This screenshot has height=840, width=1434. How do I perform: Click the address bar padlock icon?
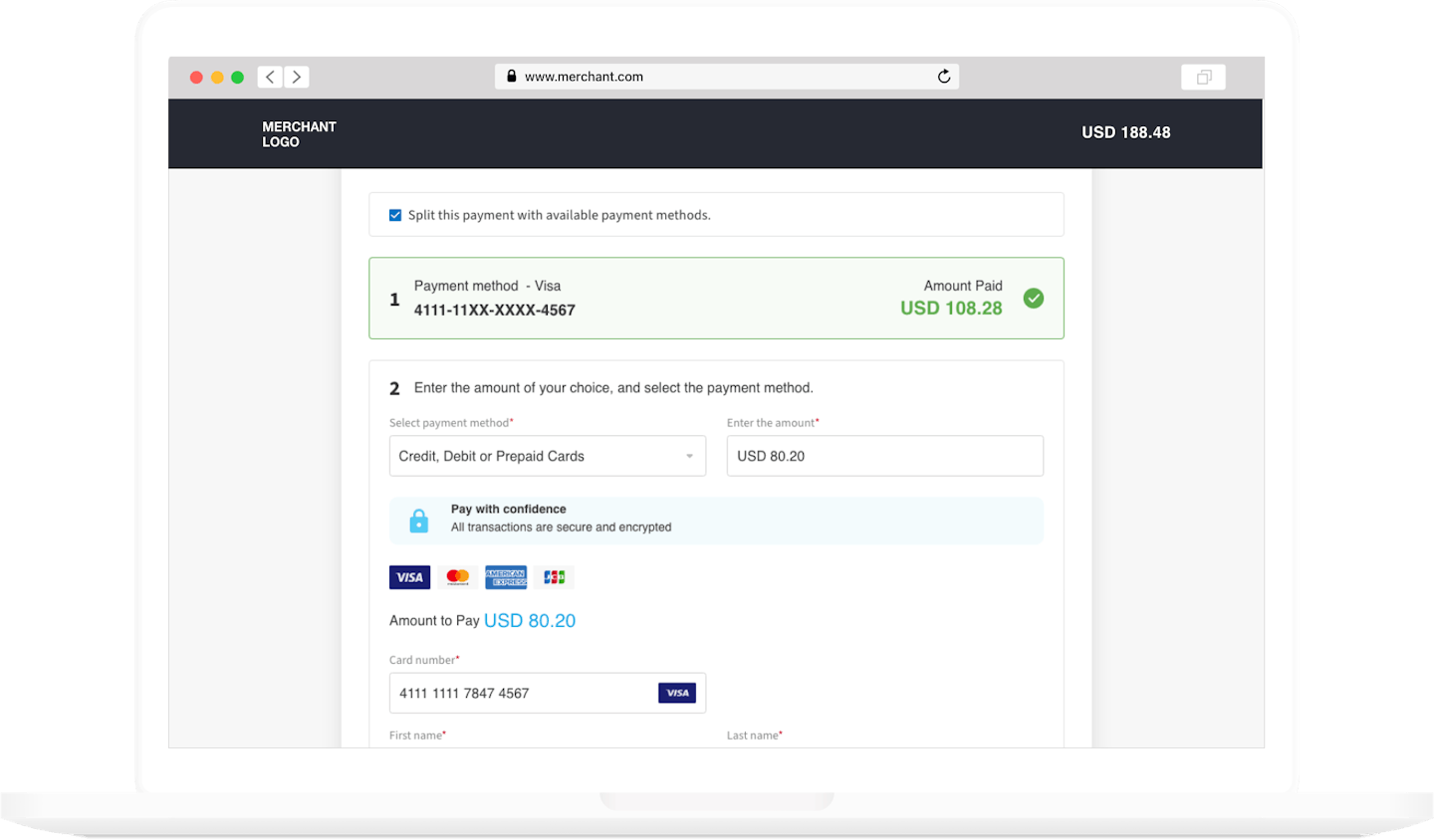click(512, 77)
